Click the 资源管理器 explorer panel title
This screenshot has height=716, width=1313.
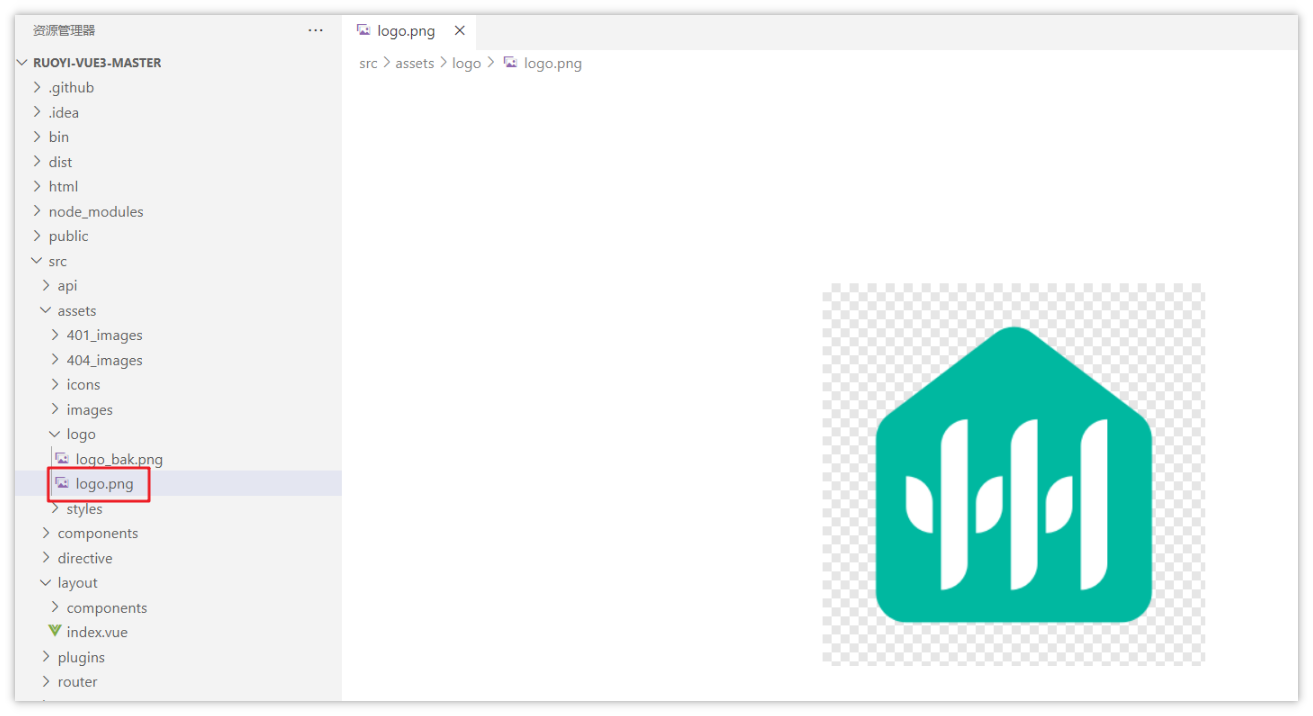[x=64, y=31]
